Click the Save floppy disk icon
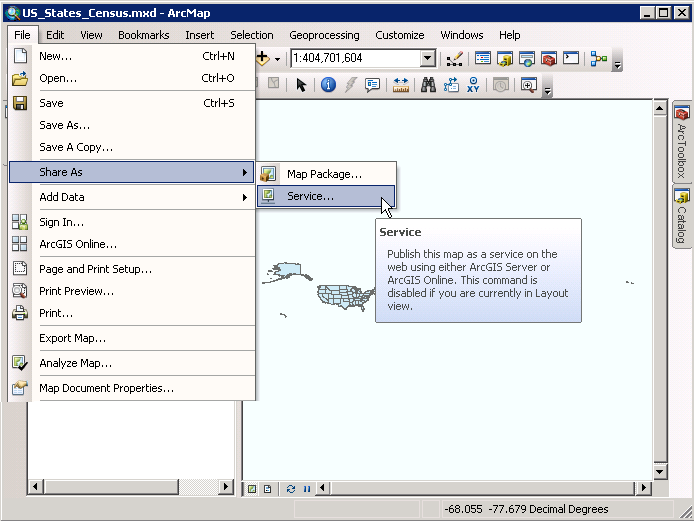 [x=20, y=103]
